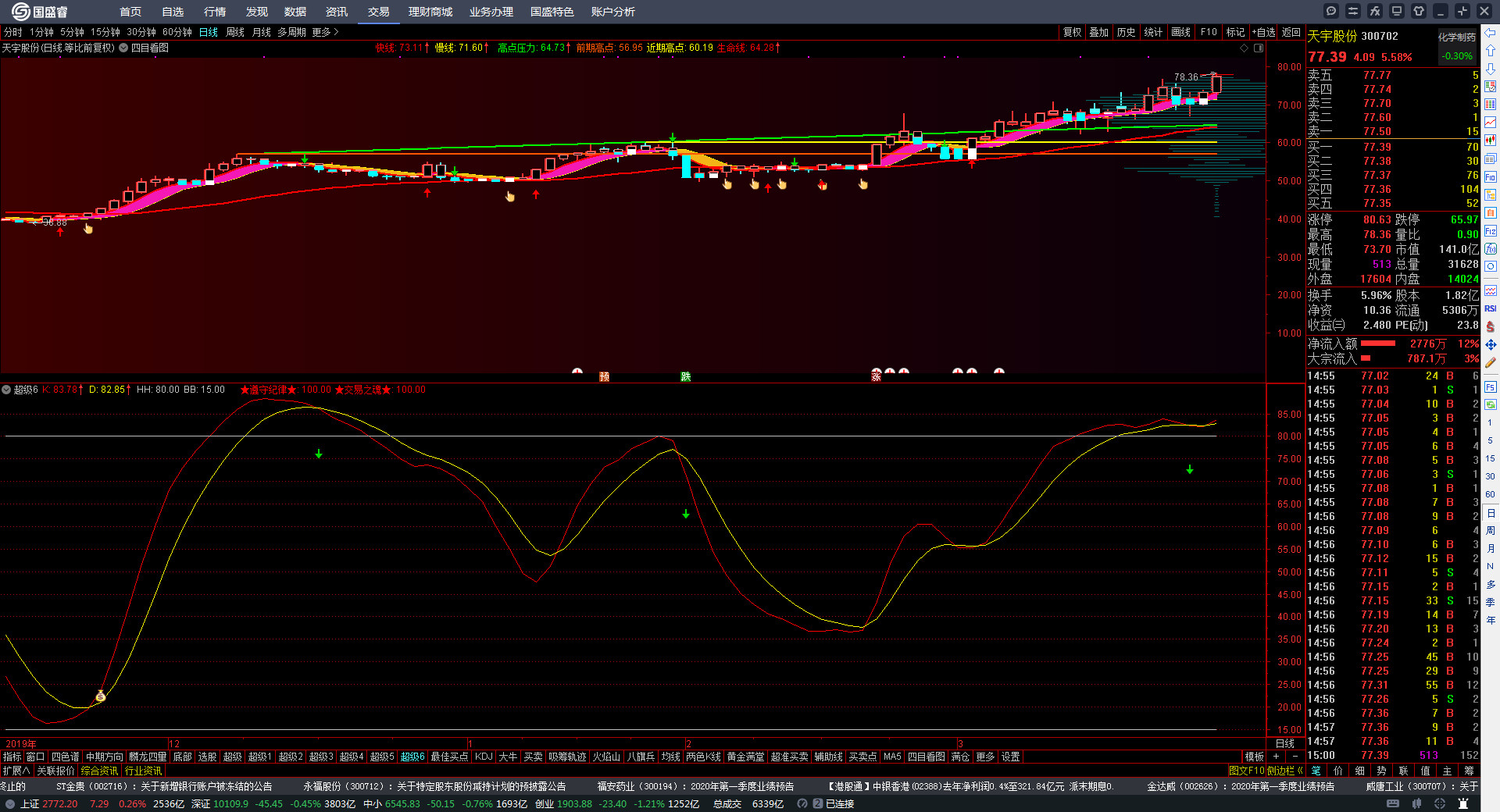Viewport: 1500px width, 812px height.
Task: Click the keyboard icon in status bar
Action: pos(1393,803)
